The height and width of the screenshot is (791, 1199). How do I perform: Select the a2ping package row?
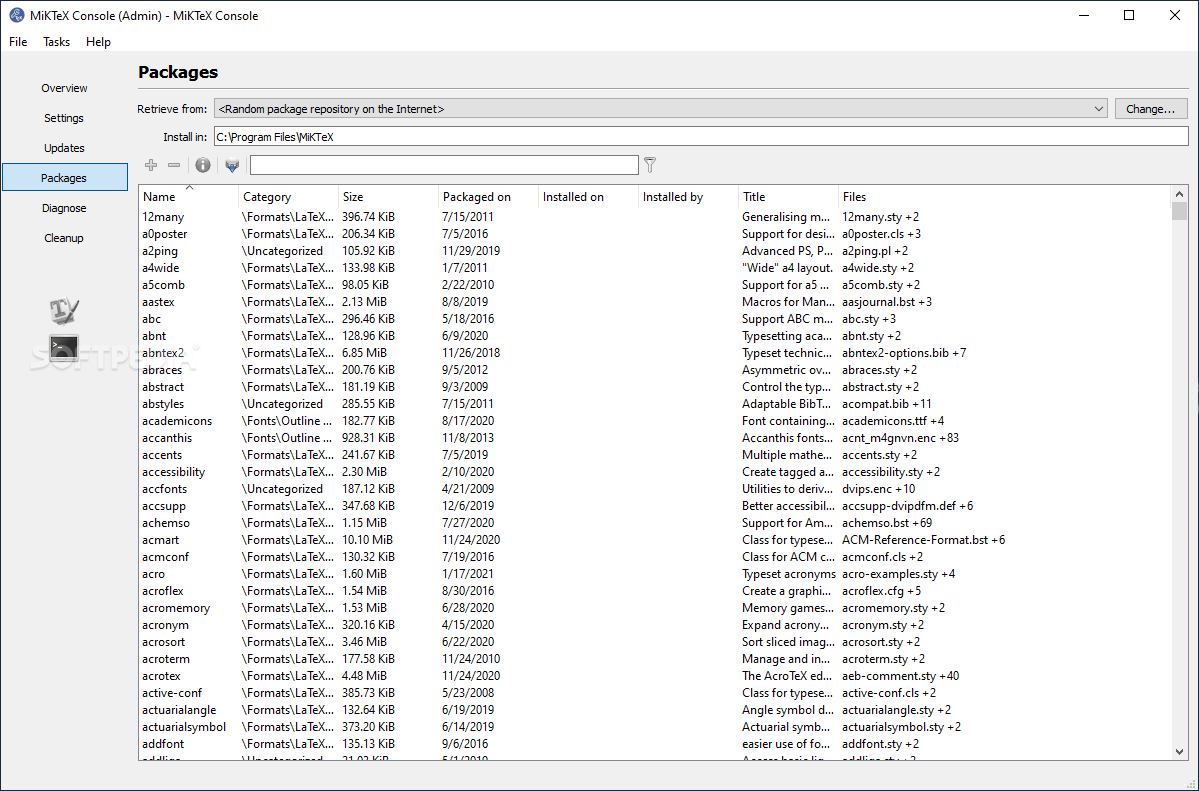pos(655,251)
